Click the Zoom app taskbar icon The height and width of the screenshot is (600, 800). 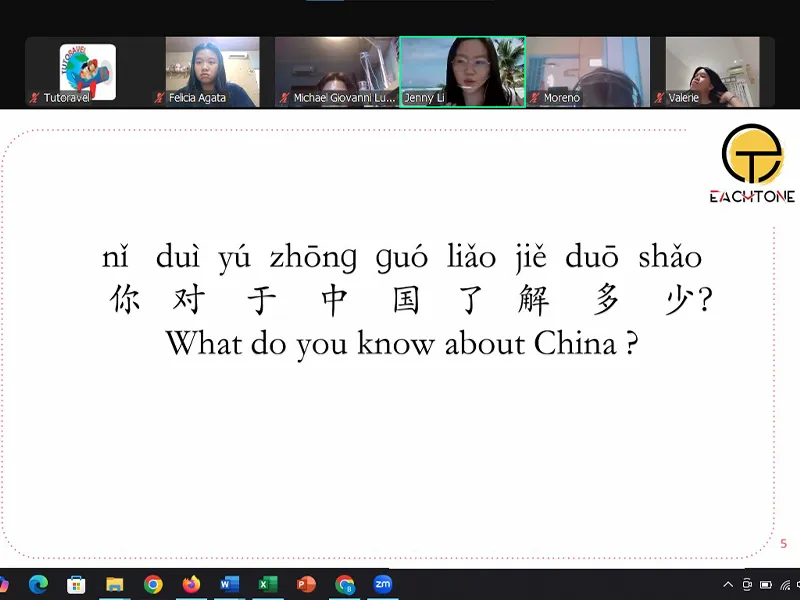383,584
